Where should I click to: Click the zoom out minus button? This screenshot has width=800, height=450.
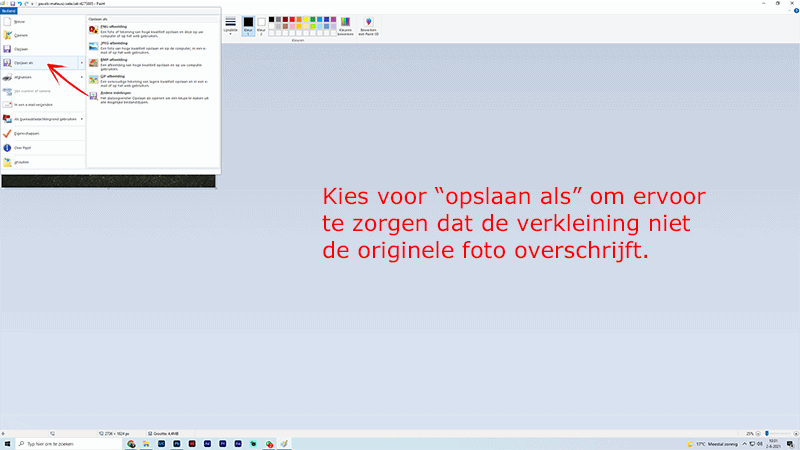758,434
